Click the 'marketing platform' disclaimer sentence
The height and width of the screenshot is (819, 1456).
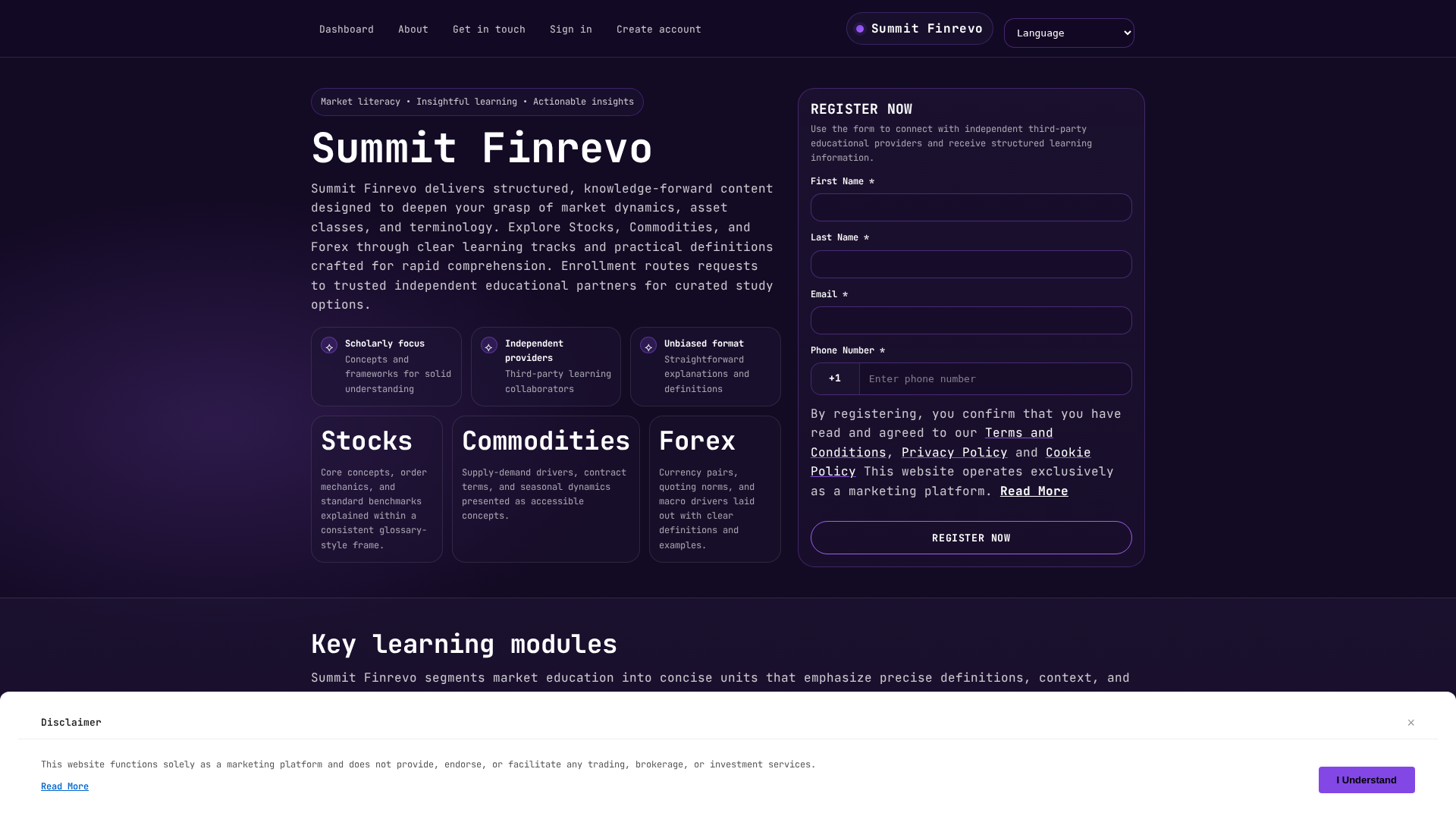pyautogui.click(x=428, y=764)
